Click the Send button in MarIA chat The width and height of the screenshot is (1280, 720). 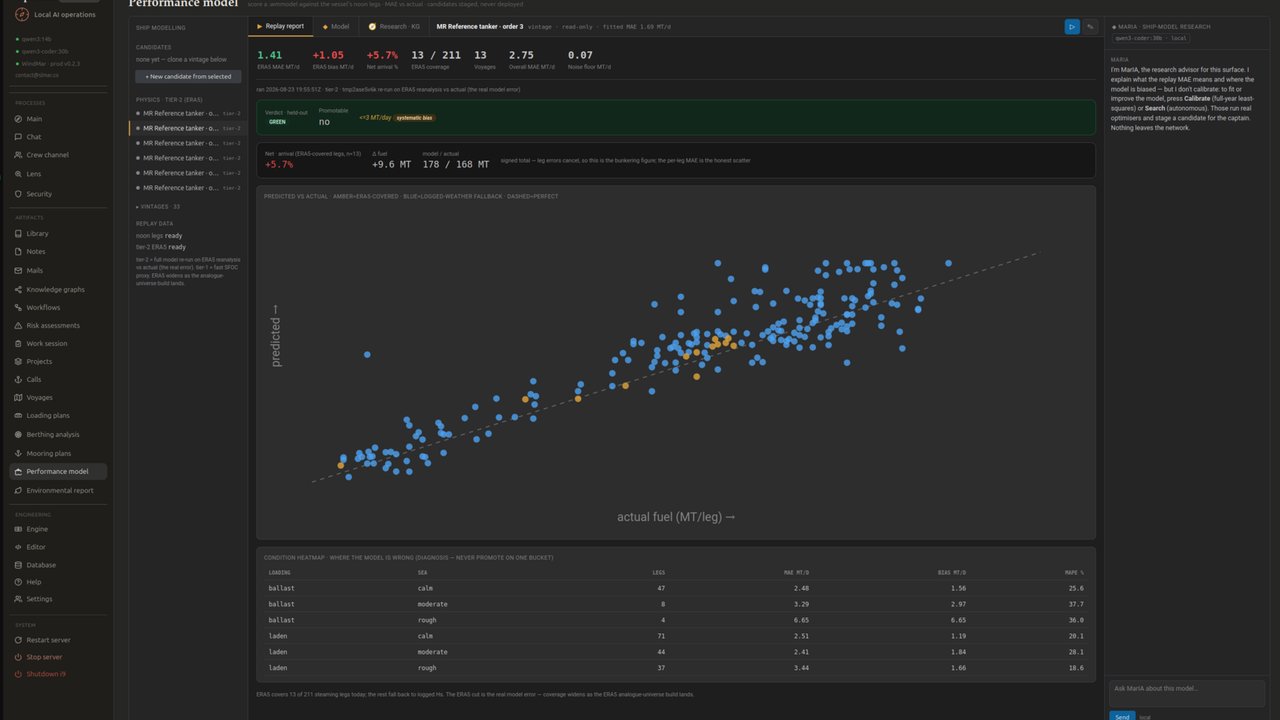pyautogui.click(x=1122, y=716)
